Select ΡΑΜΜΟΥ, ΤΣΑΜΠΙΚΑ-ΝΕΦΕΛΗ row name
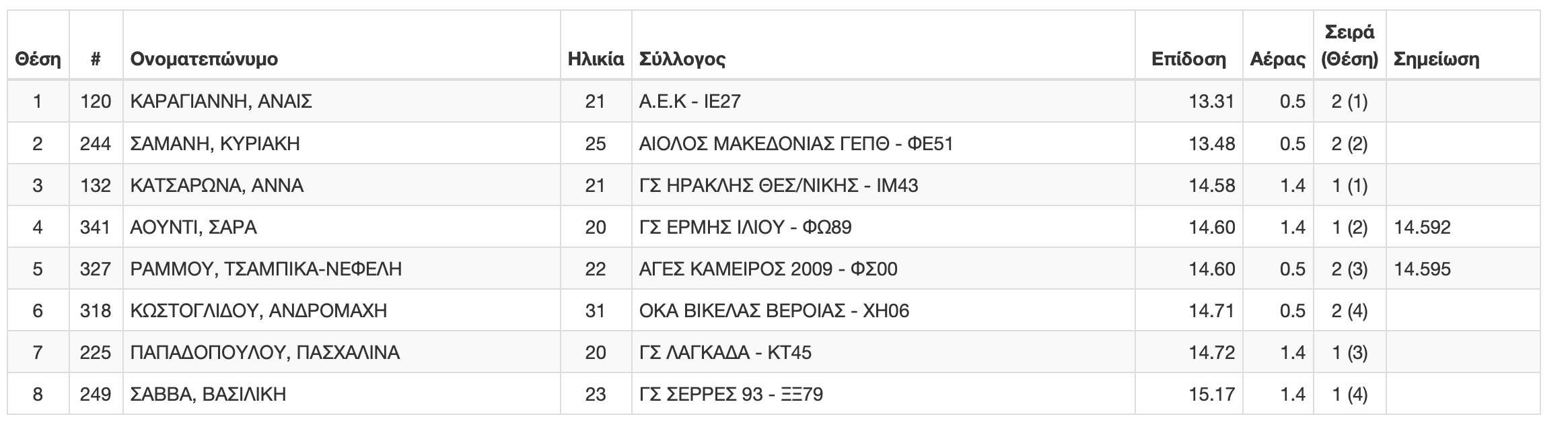The width and height of the screenshot is (1568, 427). click(x=266, y=269)
